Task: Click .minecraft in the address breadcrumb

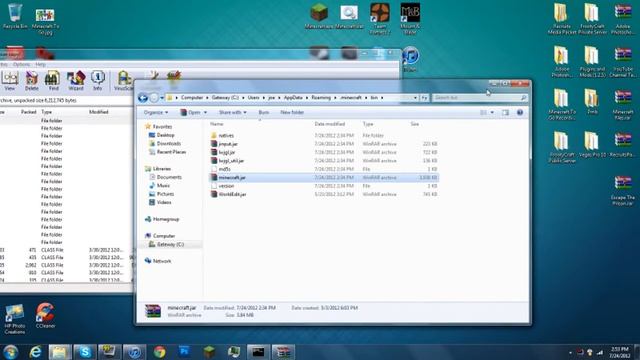Action: tap(351, 98)
